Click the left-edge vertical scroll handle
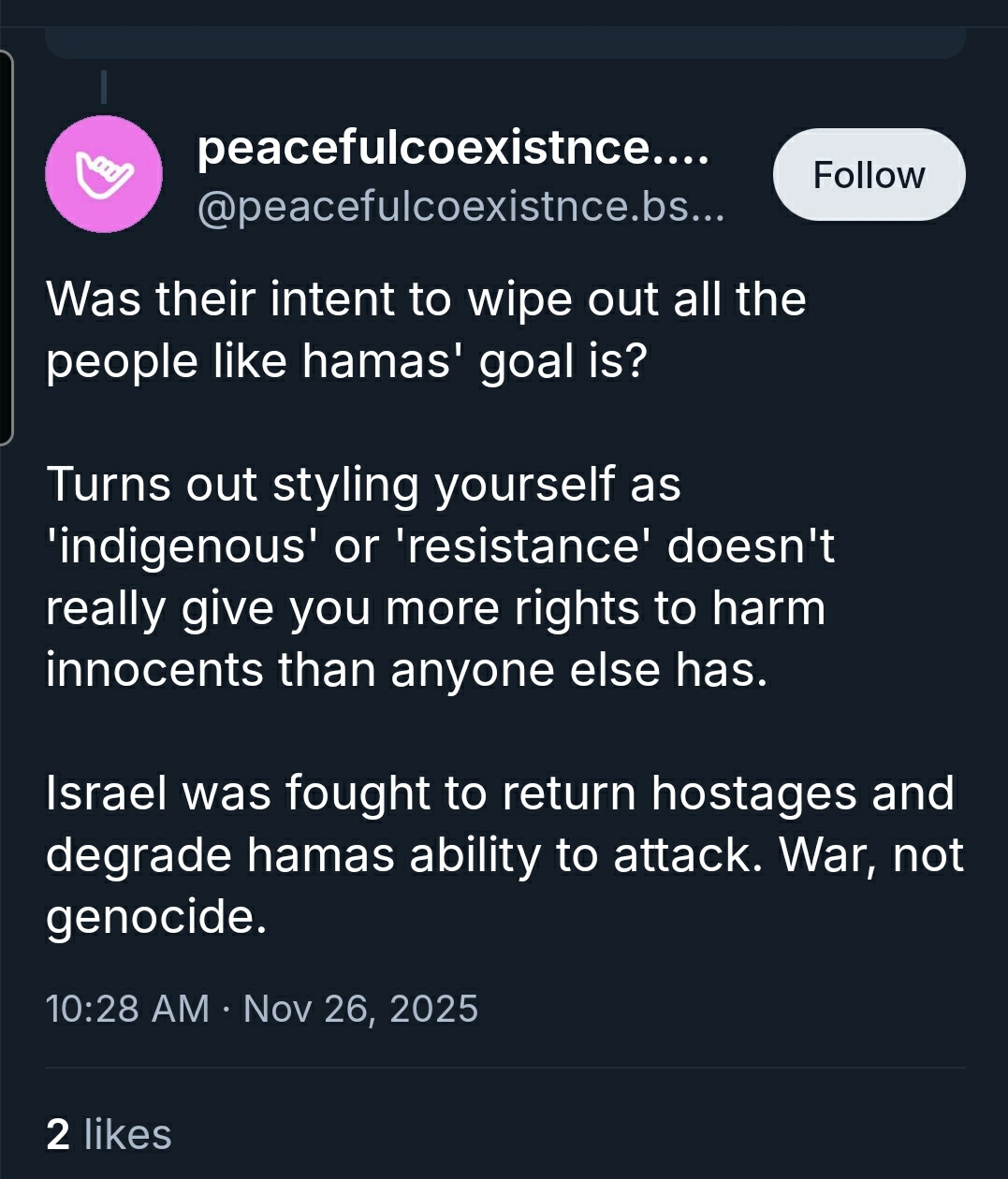 click(6, 248)
